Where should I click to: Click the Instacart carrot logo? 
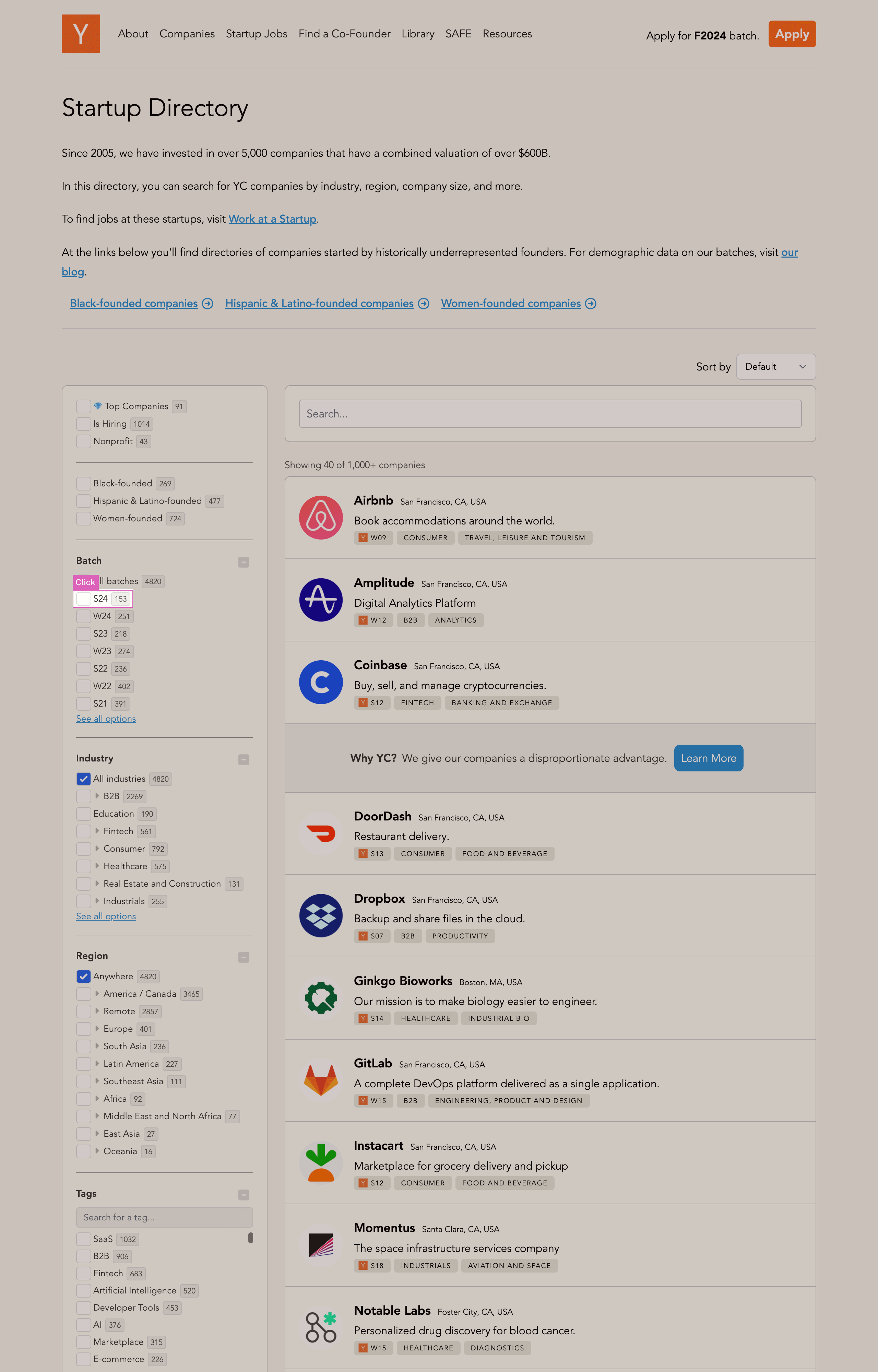320,1163
